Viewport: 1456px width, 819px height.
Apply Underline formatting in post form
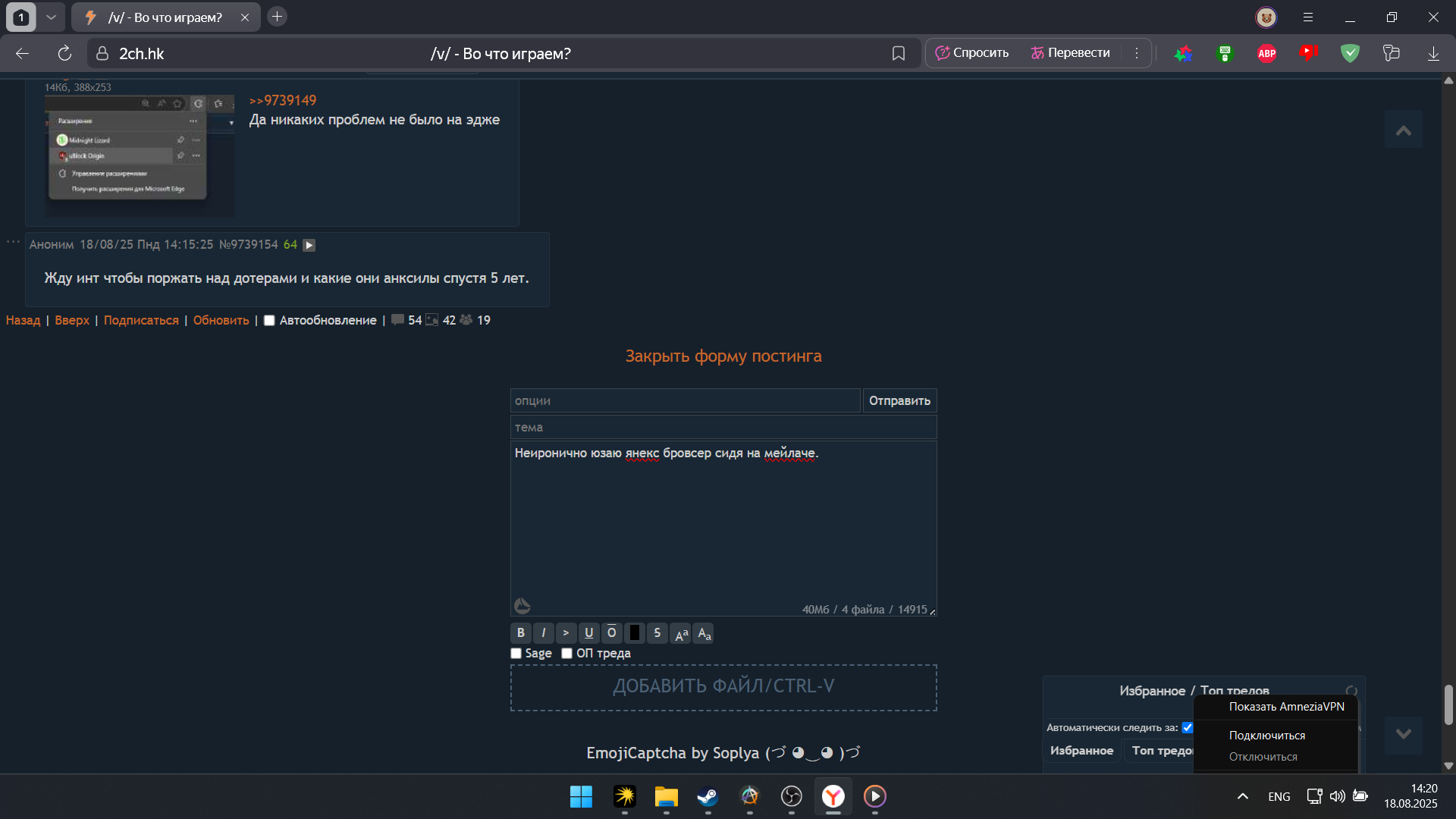(x=588, y=632)
